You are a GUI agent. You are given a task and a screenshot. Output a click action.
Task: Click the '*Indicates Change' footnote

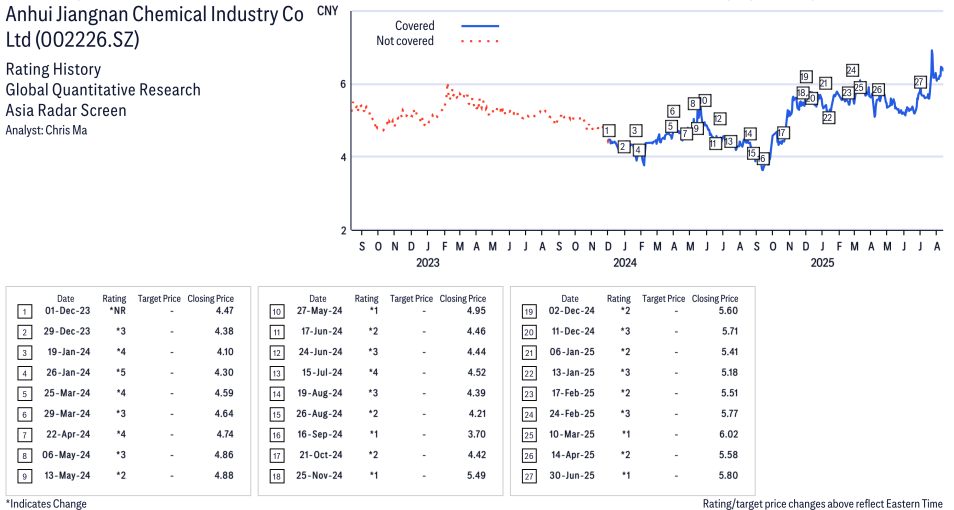click(x=46, y=504)
